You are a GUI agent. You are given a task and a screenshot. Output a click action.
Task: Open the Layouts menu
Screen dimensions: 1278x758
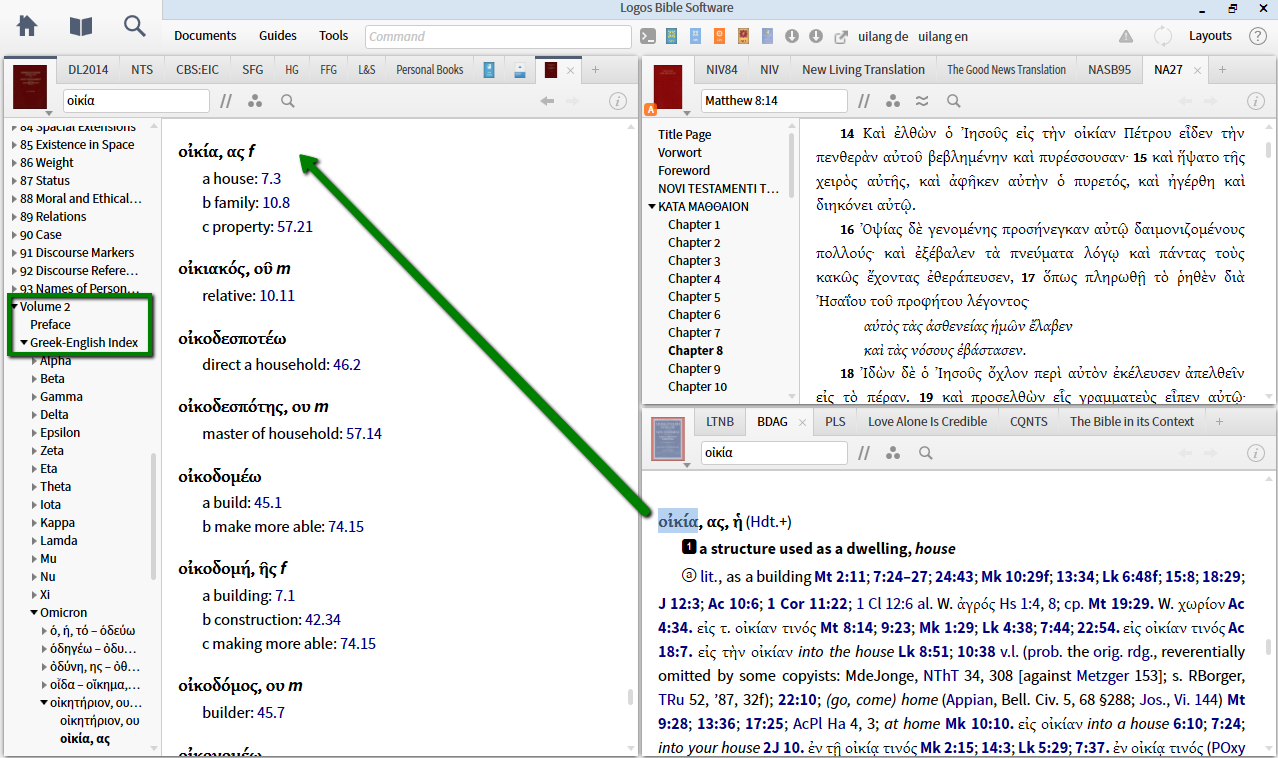tap(1210, 36)
